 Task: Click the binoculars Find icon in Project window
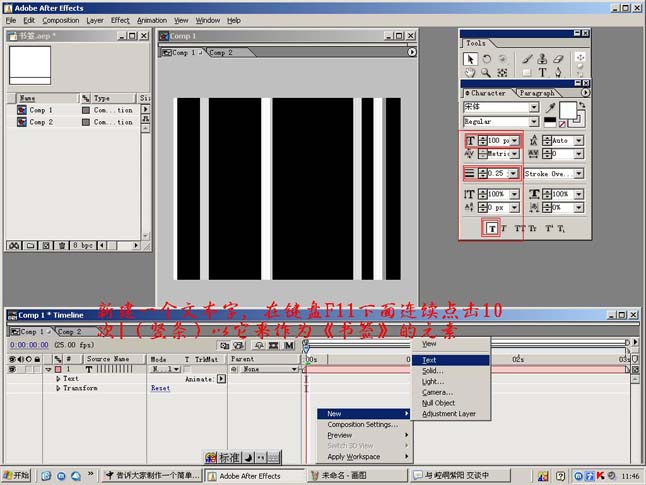14,246
